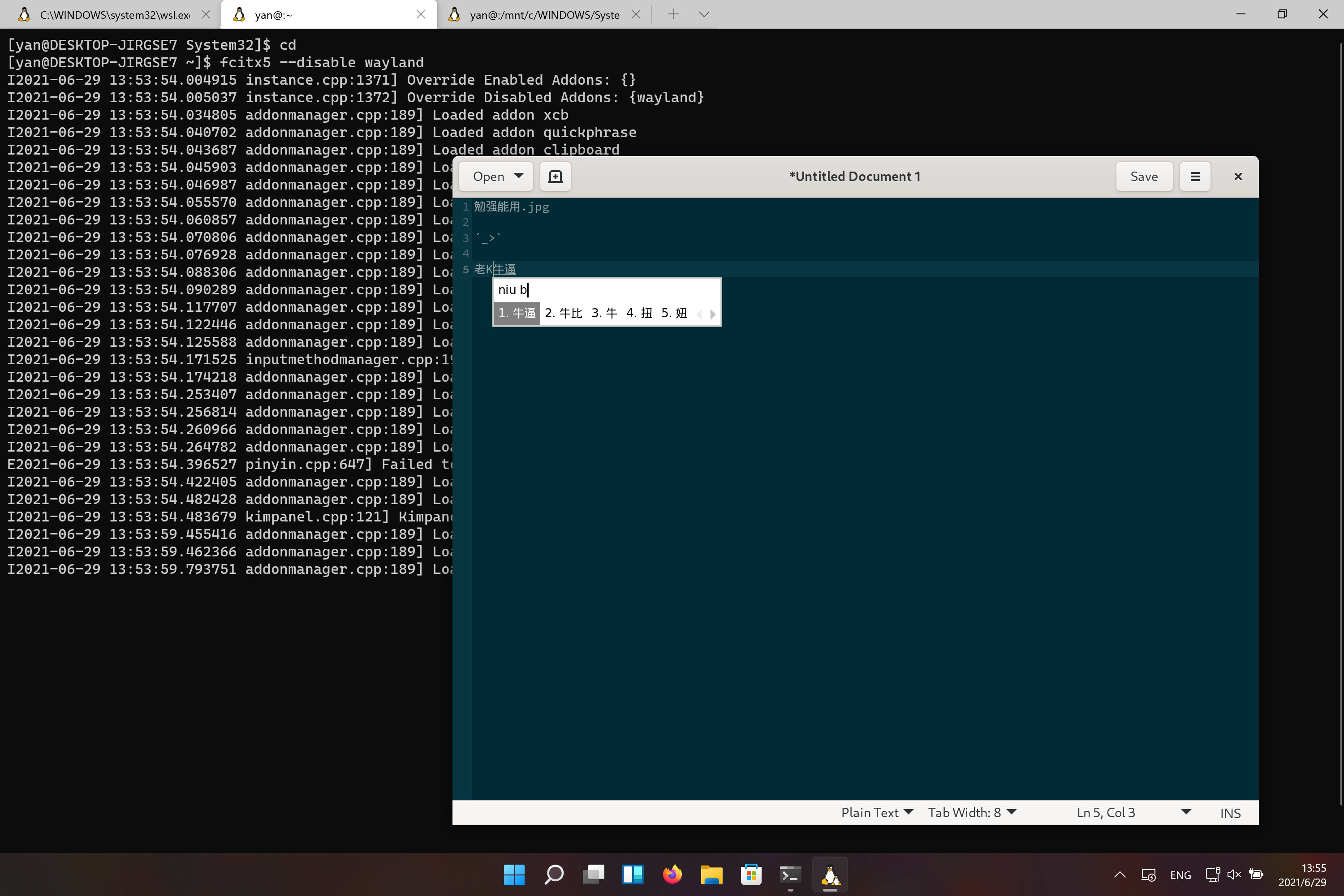
Task: Click the tray update status icon
Action: coord(1148,875)
